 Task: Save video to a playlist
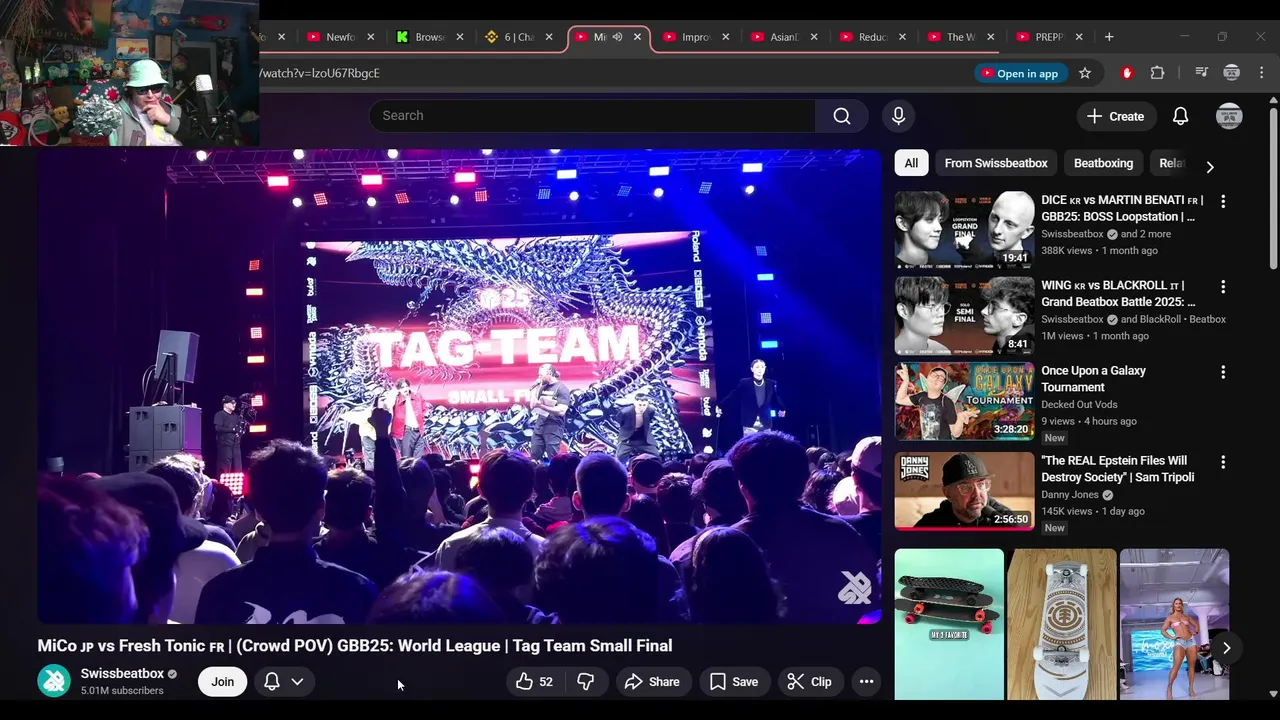734,682
